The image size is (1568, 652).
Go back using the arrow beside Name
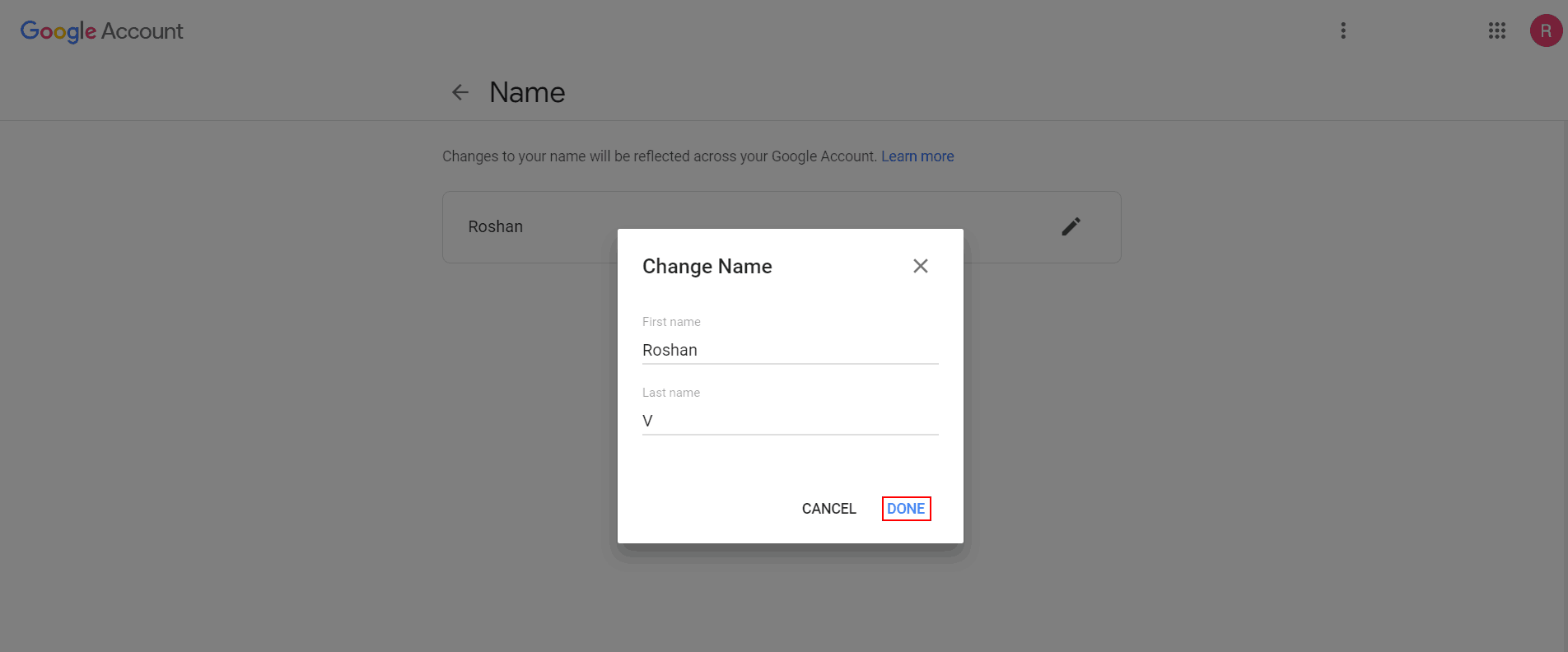(460, 92)
